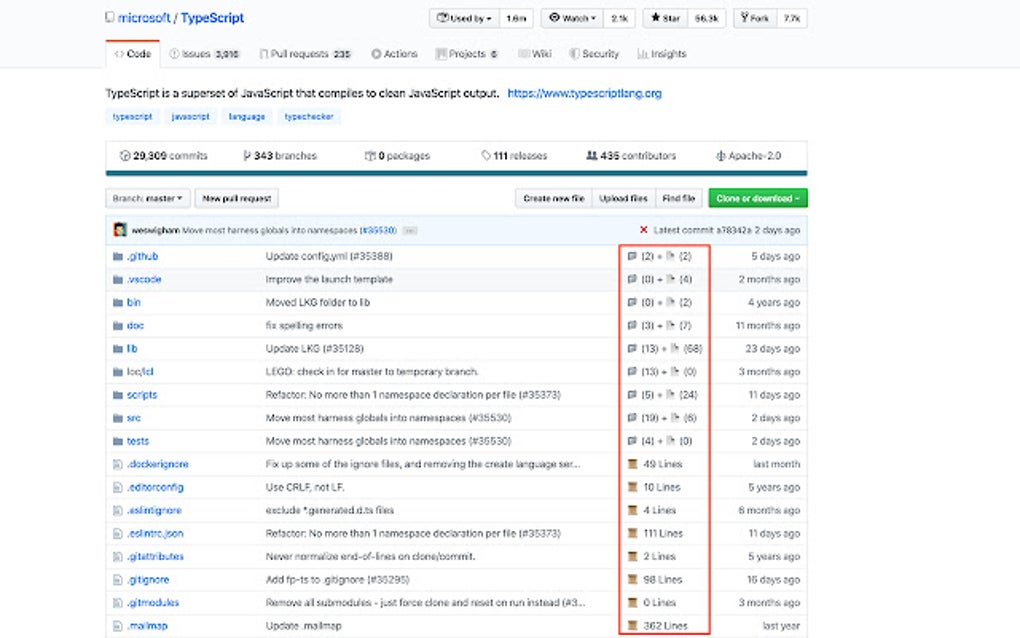Click the New pull request button
Viewport: 1020px width, 638px height.
click(236, 198)
